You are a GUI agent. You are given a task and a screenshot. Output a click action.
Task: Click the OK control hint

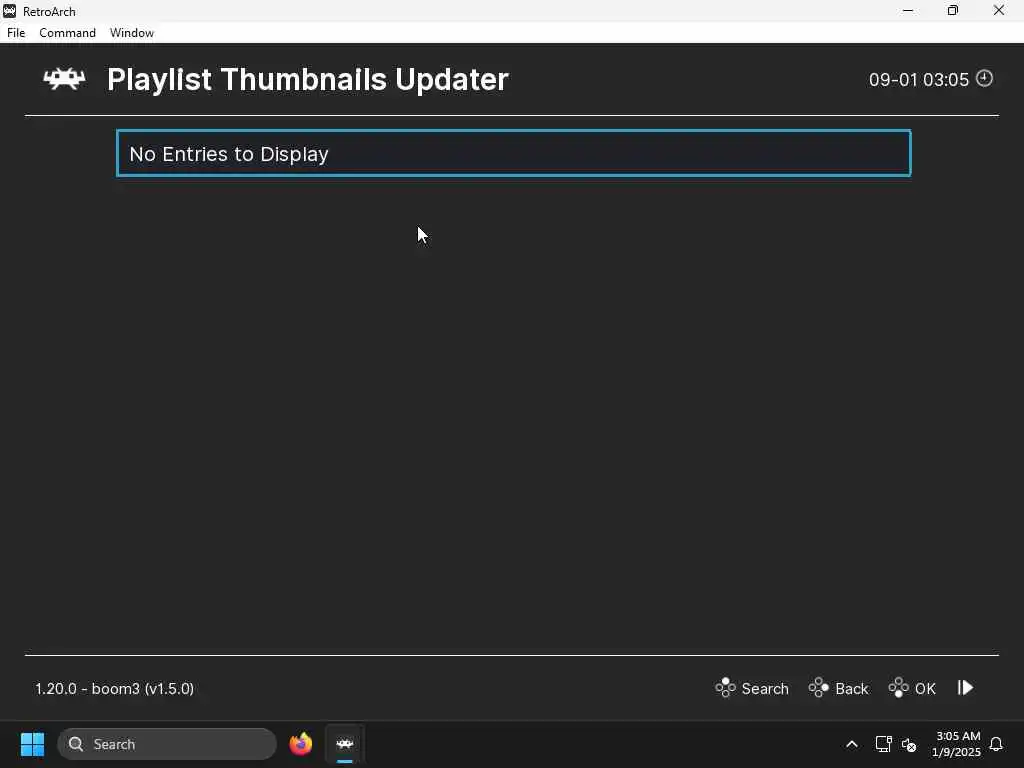pos(912,688)
